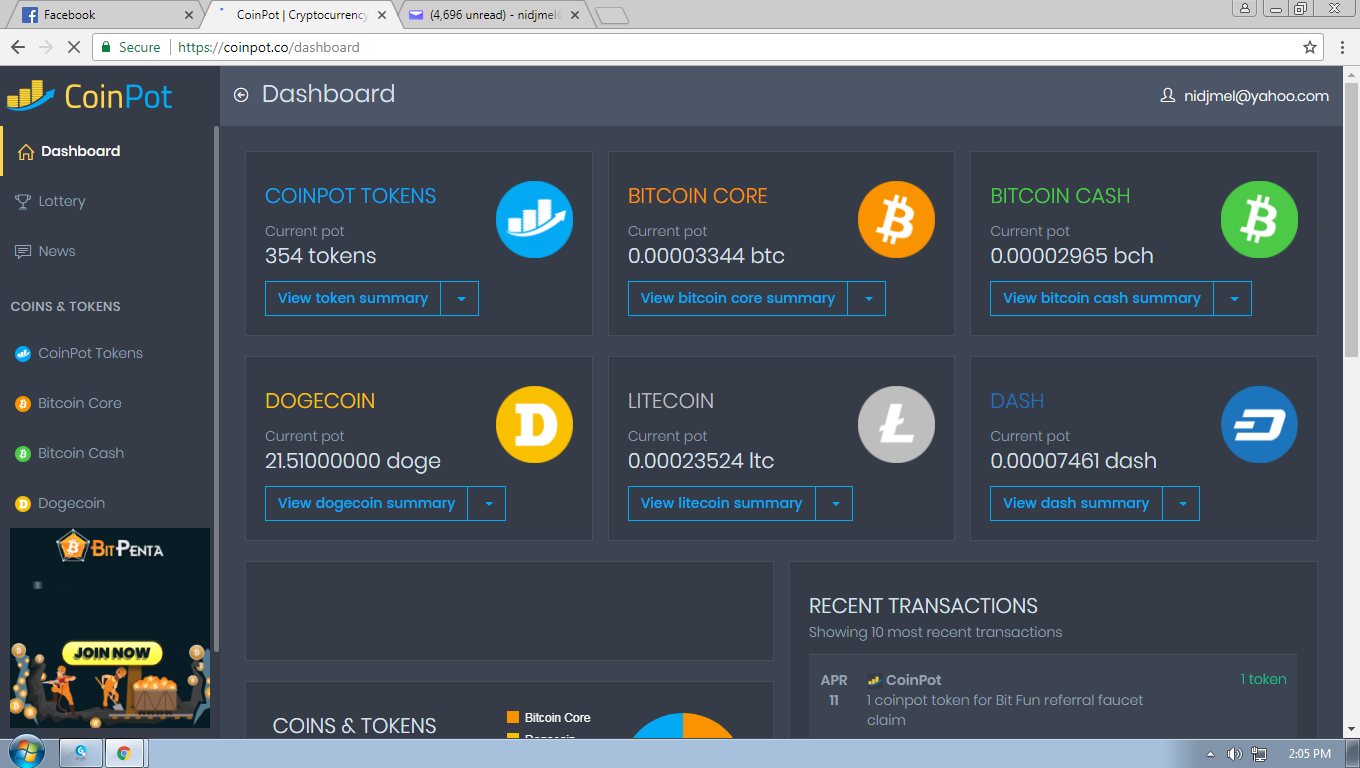Click the grey Litecoin coin icon
Viewport: 1360px width, 768px height.
point(896,424)
